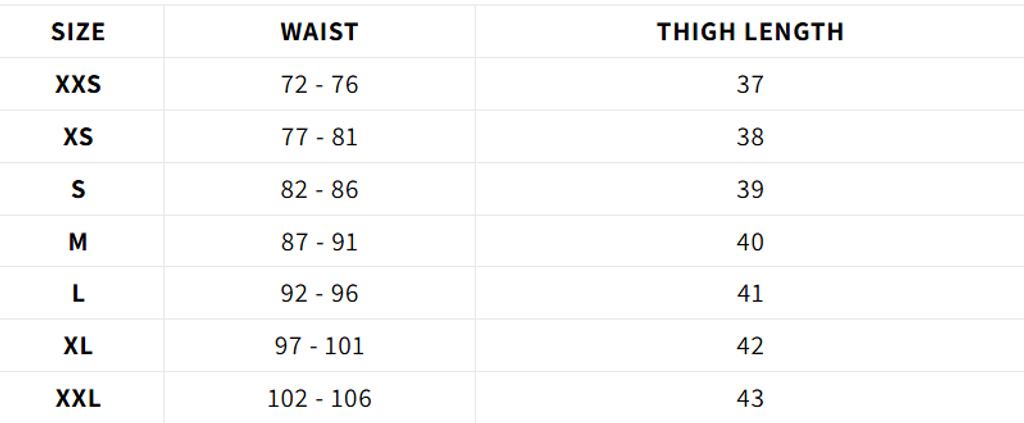Select waist range 82 - 86
This screenshot has width=1024, height=423.
coord(319,189)
